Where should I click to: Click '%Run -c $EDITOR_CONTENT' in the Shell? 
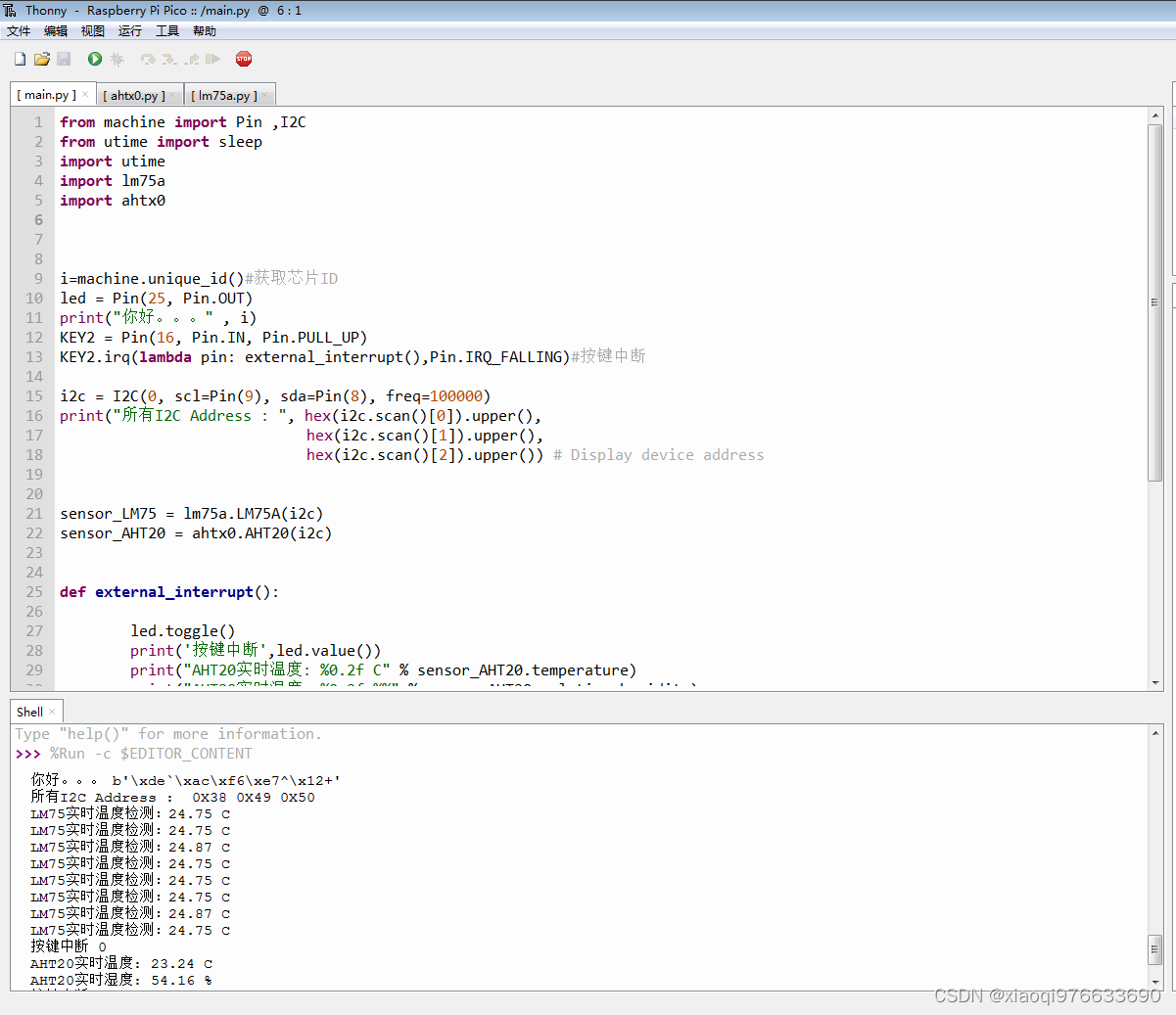point(151,754)
